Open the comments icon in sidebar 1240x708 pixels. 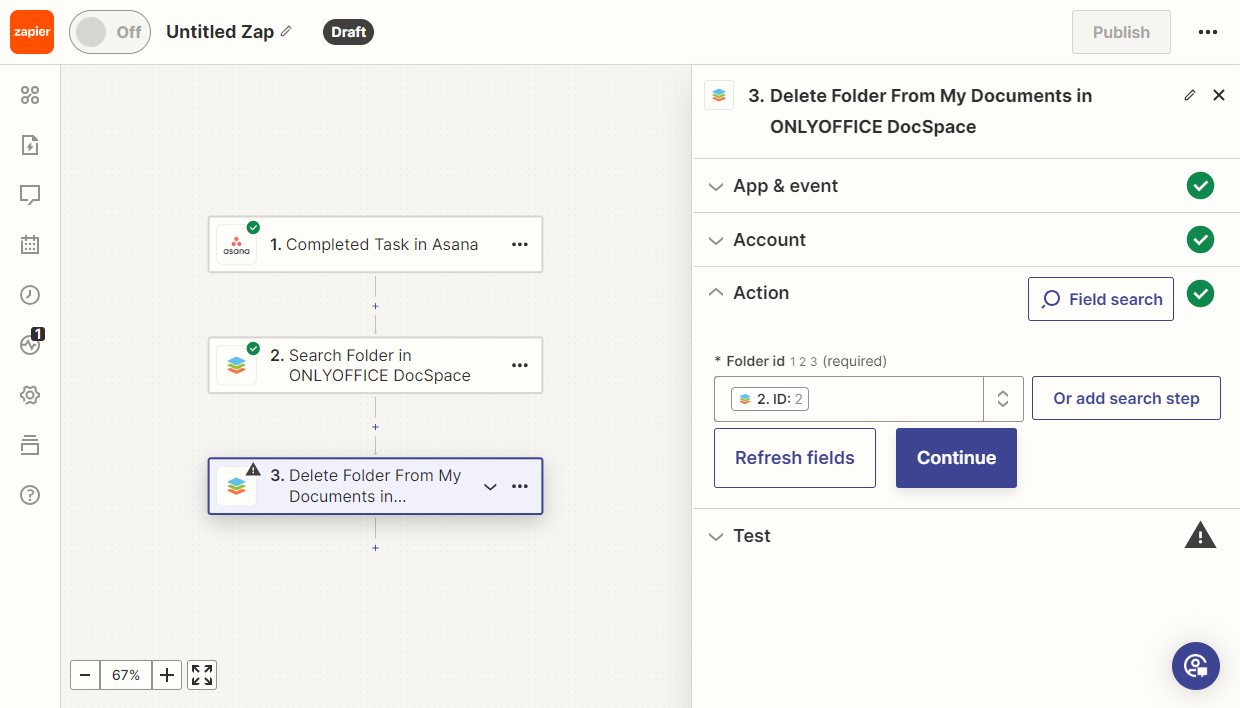(30, 195)
